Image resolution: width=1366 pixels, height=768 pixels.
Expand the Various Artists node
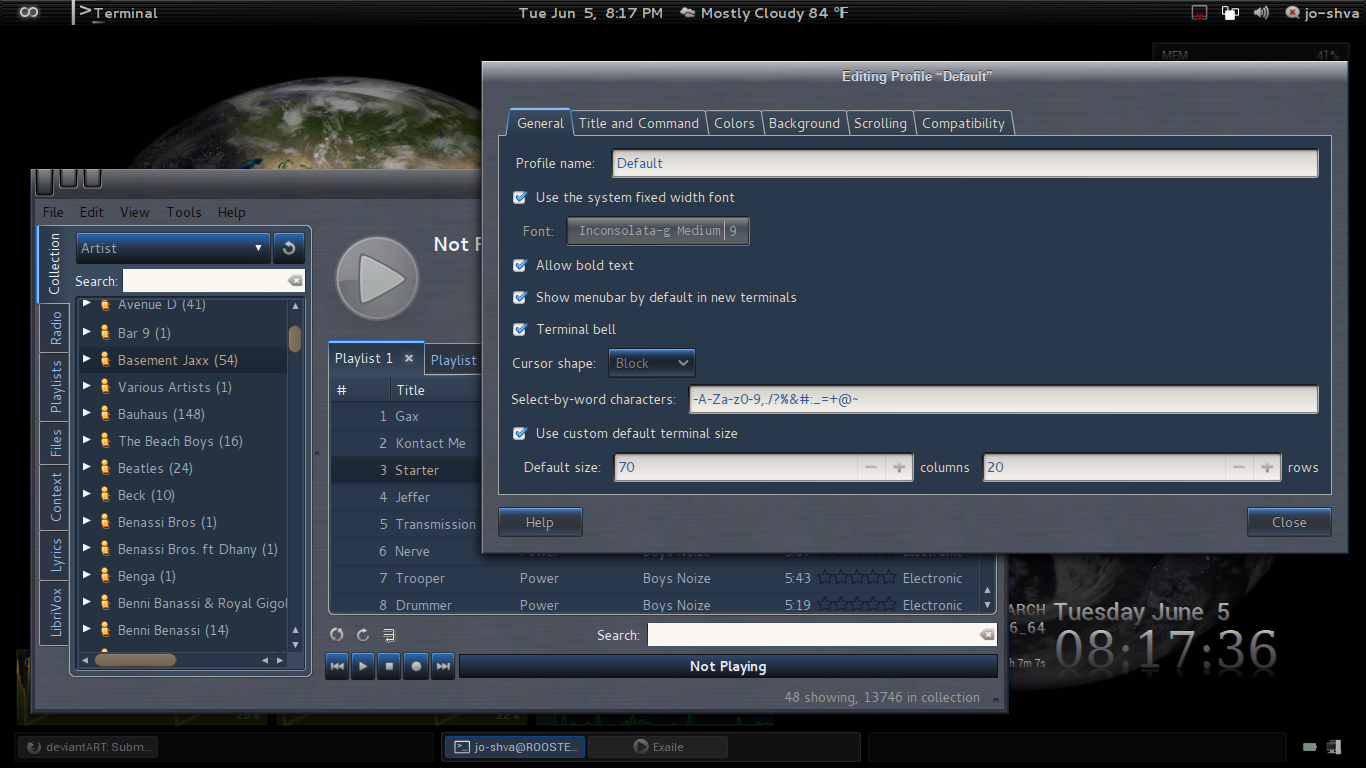click(87, 386)
